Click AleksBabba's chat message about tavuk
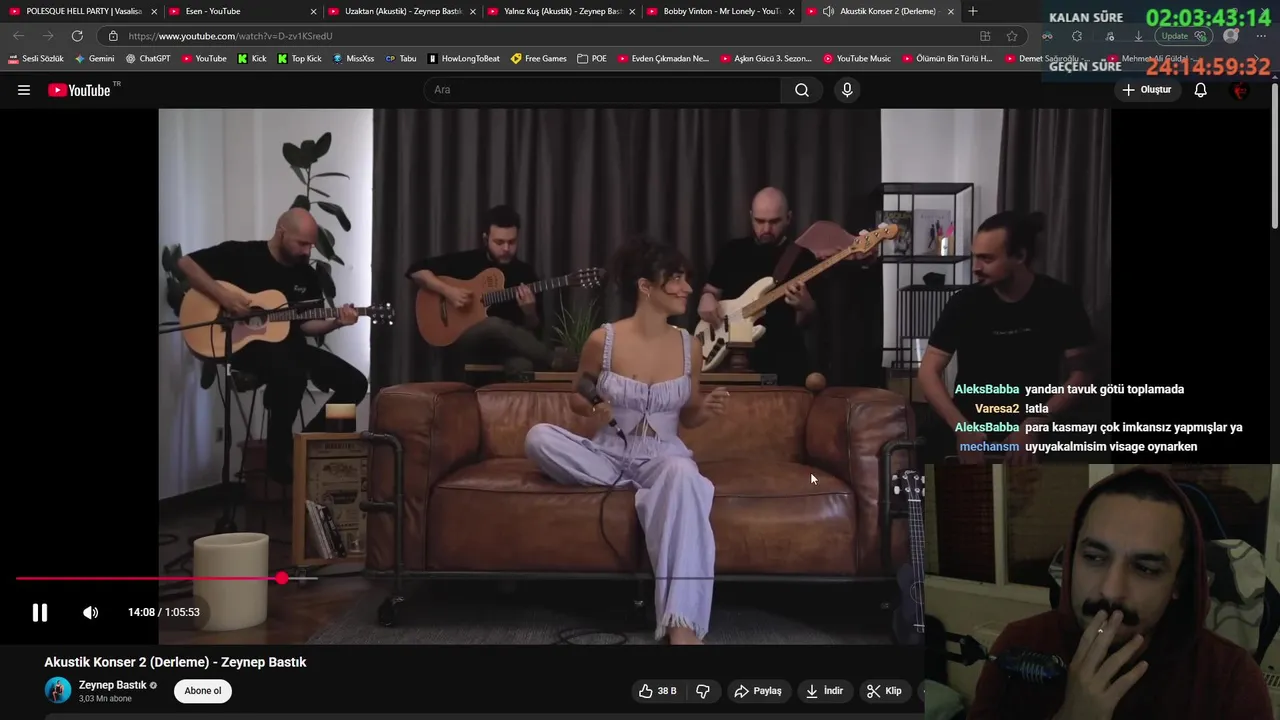1280x720 pixels. [1069, 389]
